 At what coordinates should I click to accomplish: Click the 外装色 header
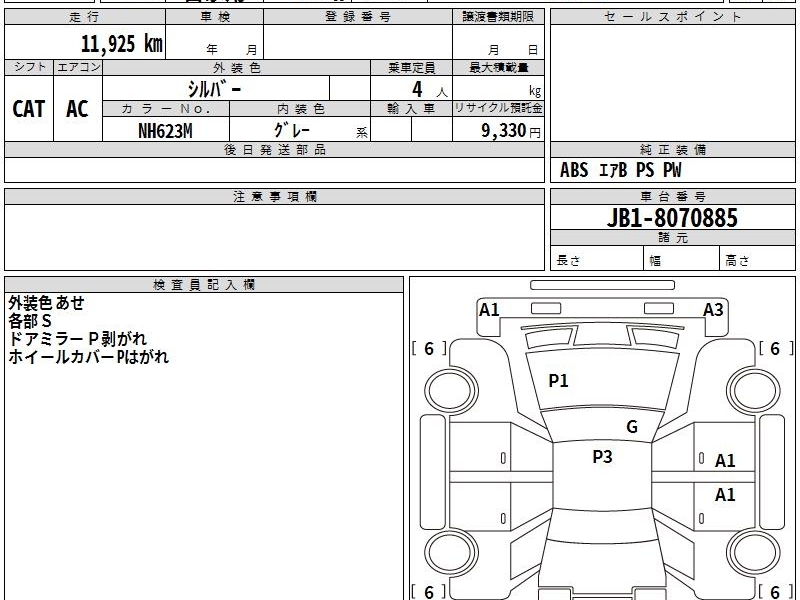(237, 67)
